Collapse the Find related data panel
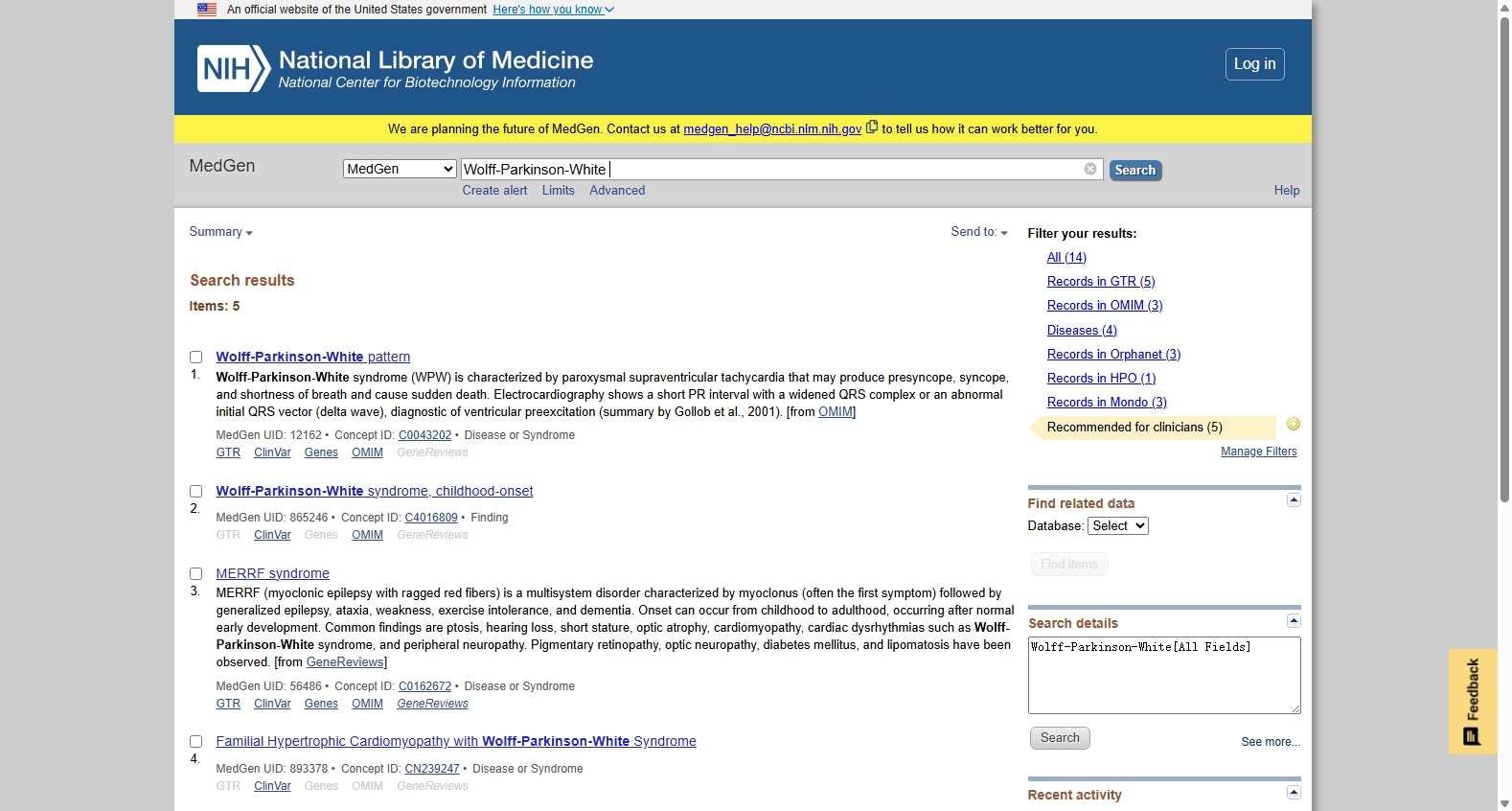The width and height of the screenshot is (1512, 811). click(1294, 500)
